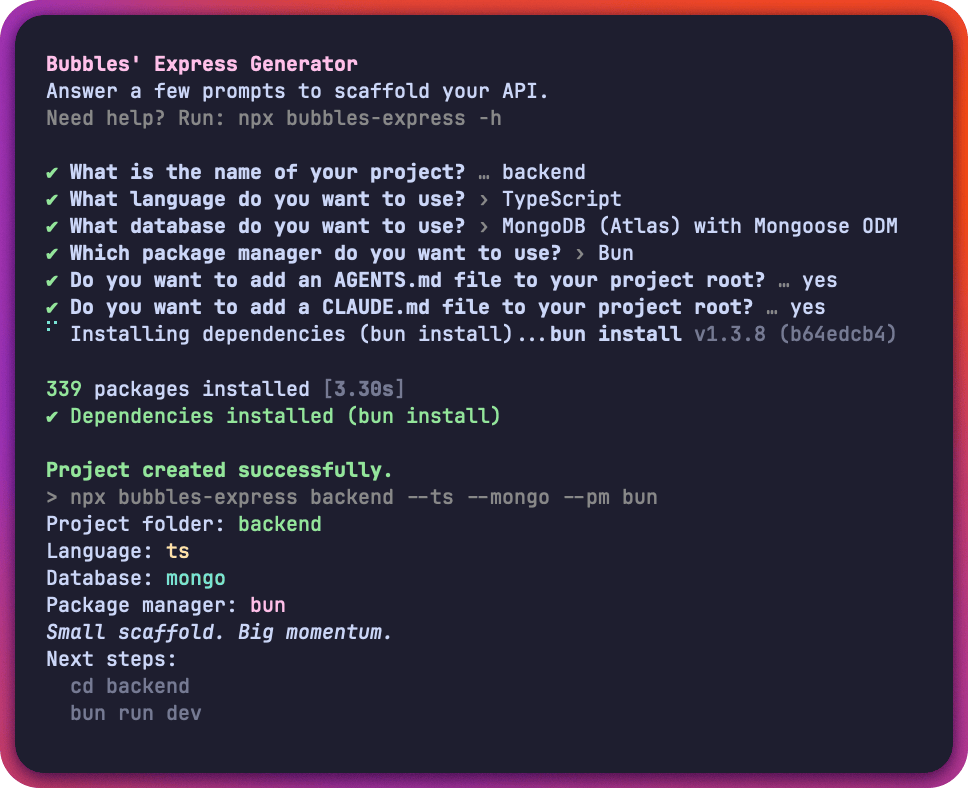Click the chevron before MongoDB answer
Viewport: 968px width, 788px height.
click(x=484, y=227)
